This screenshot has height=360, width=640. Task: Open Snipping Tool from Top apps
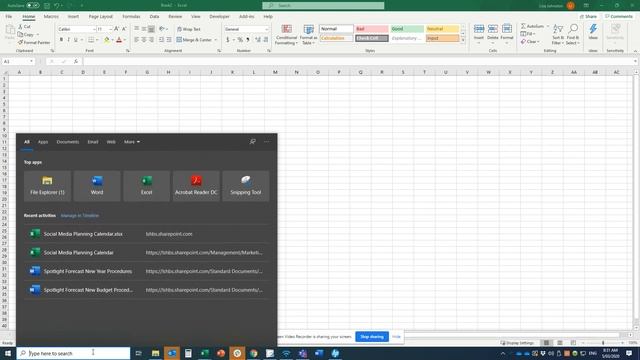tap(246, 186)
